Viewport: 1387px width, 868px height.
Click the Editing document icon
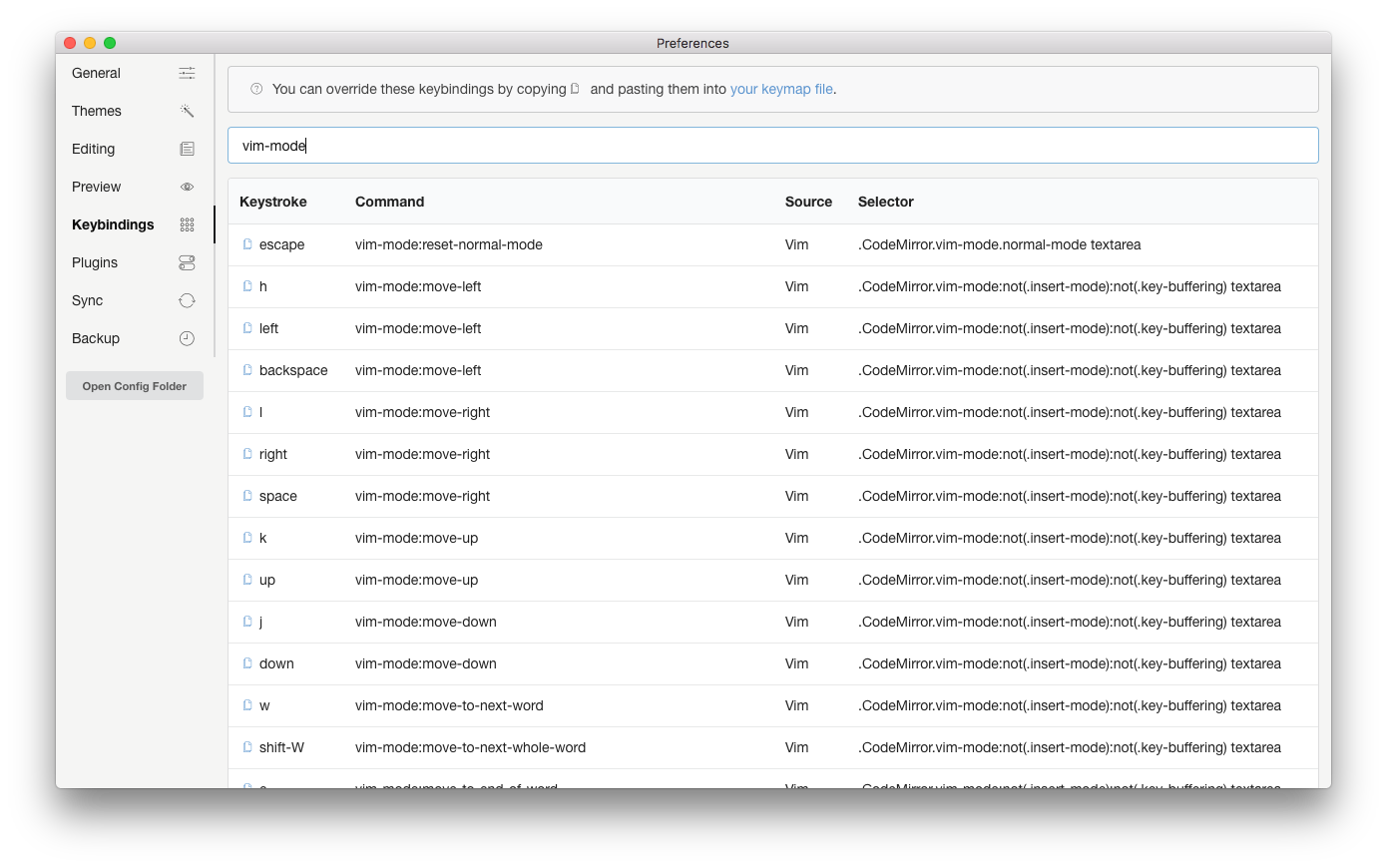[x=187, y=148]
